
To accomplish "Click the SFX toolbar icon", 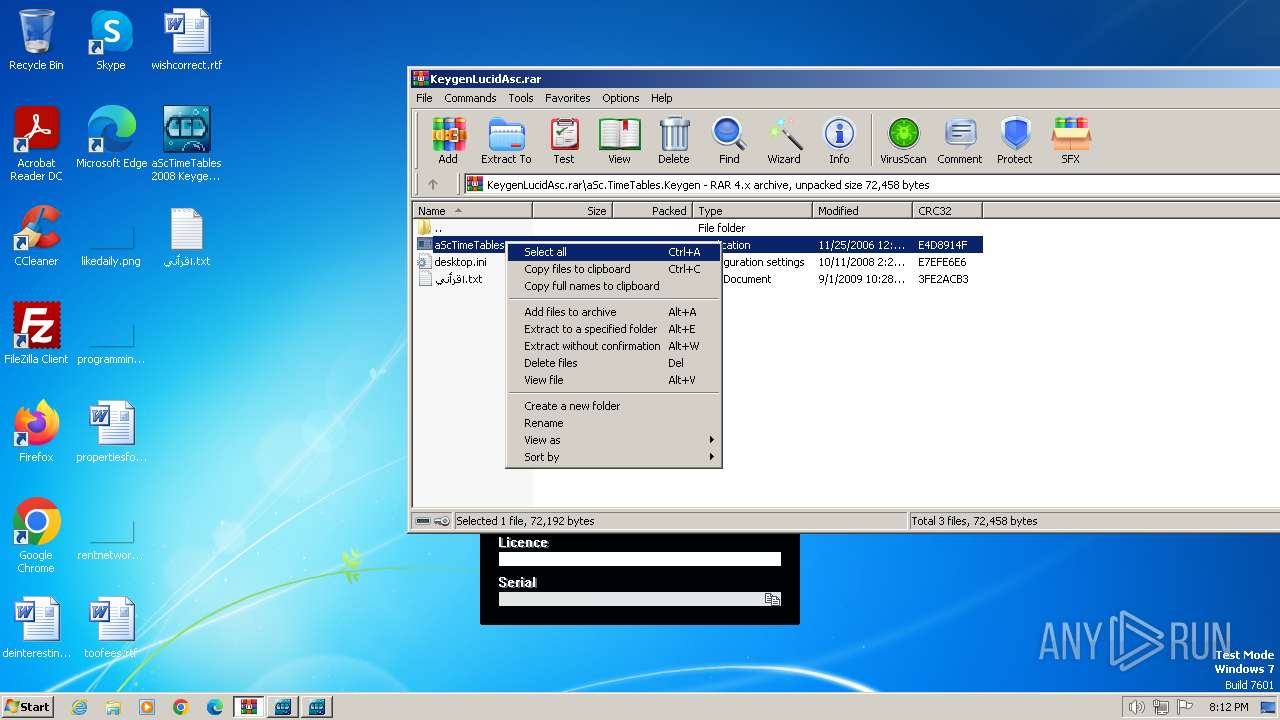I will coord(1070,140).
